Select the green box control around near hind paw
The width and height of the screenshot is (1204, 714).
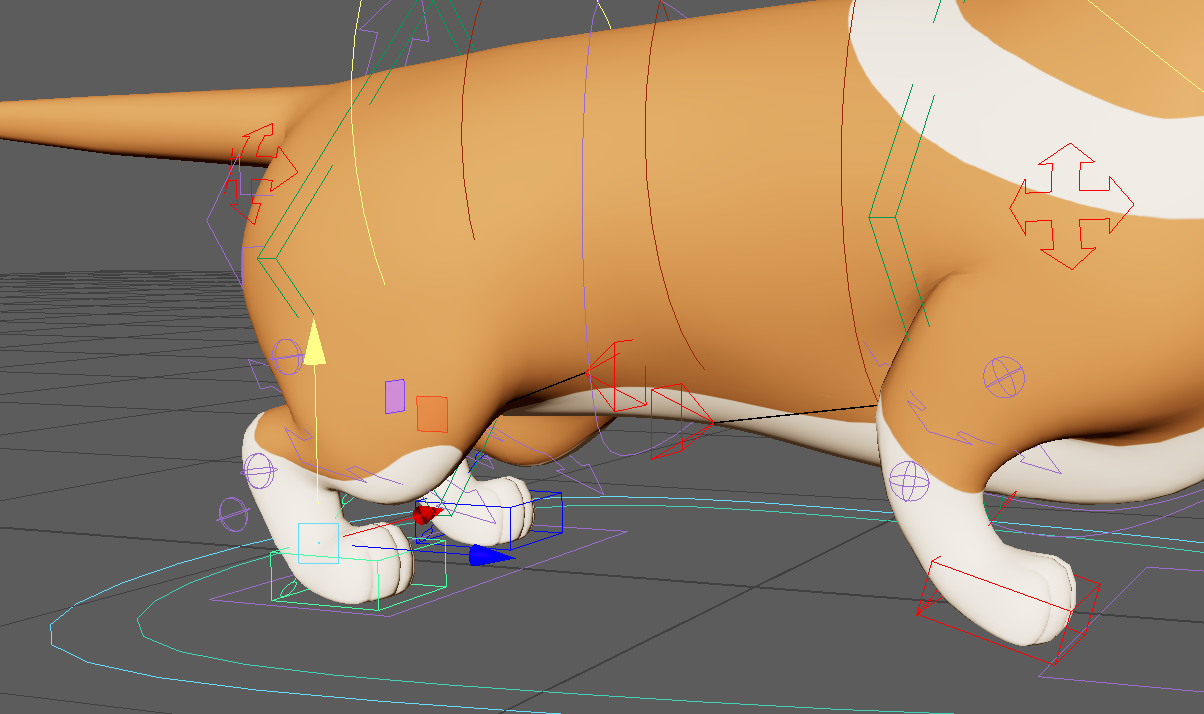click(358, 576)
